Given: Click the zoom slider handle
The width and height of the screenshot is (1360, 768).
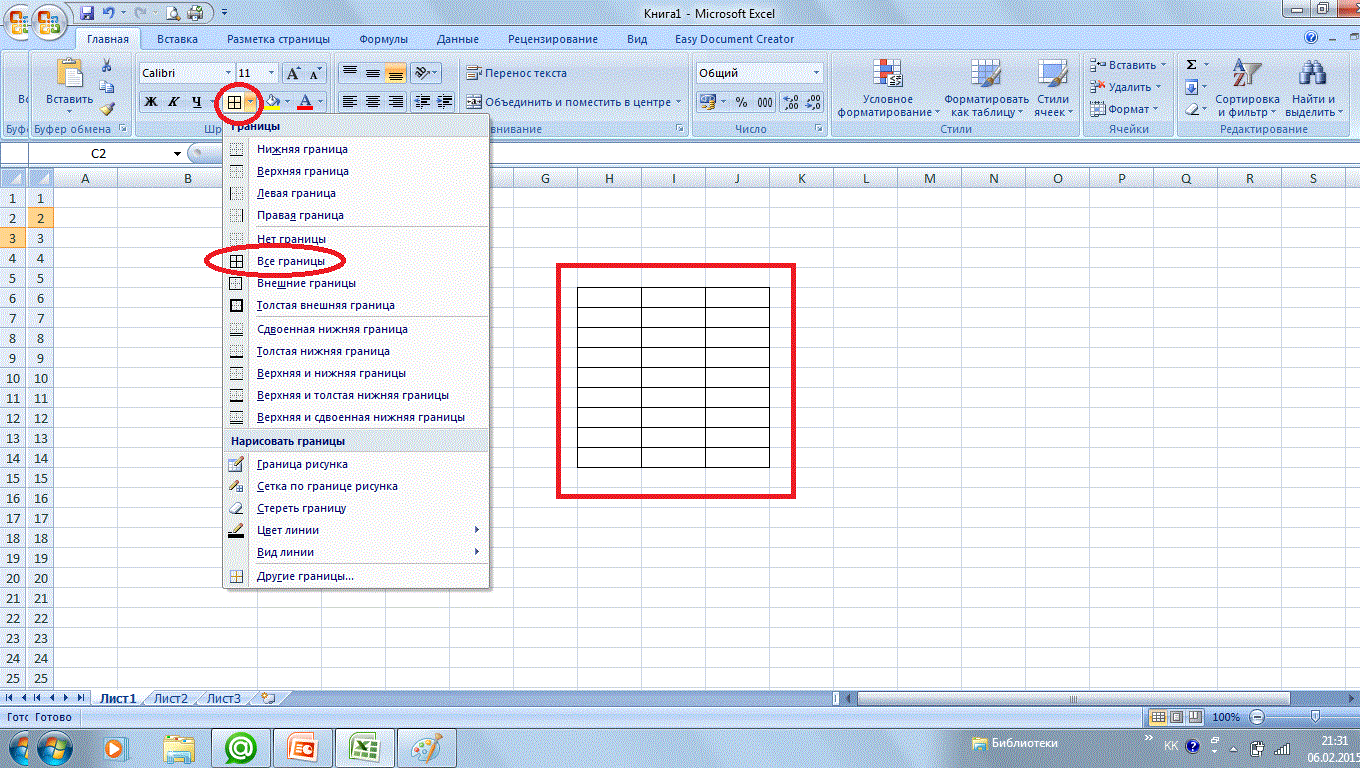Looking at the screenshot, I should tap(1314, 717).
